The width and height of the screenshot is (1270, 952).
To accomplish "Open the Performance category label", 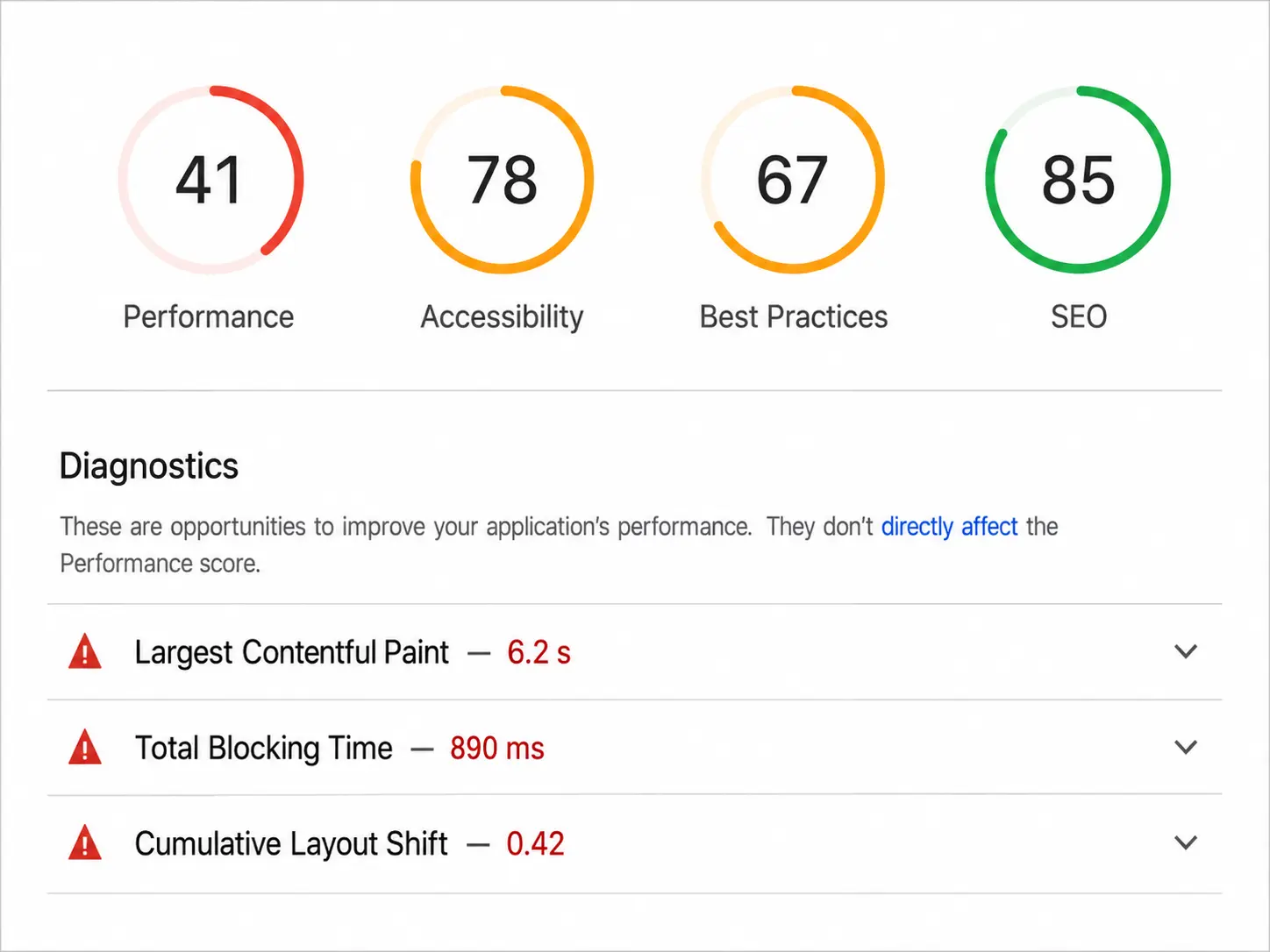I will click(x=209, y=316).
